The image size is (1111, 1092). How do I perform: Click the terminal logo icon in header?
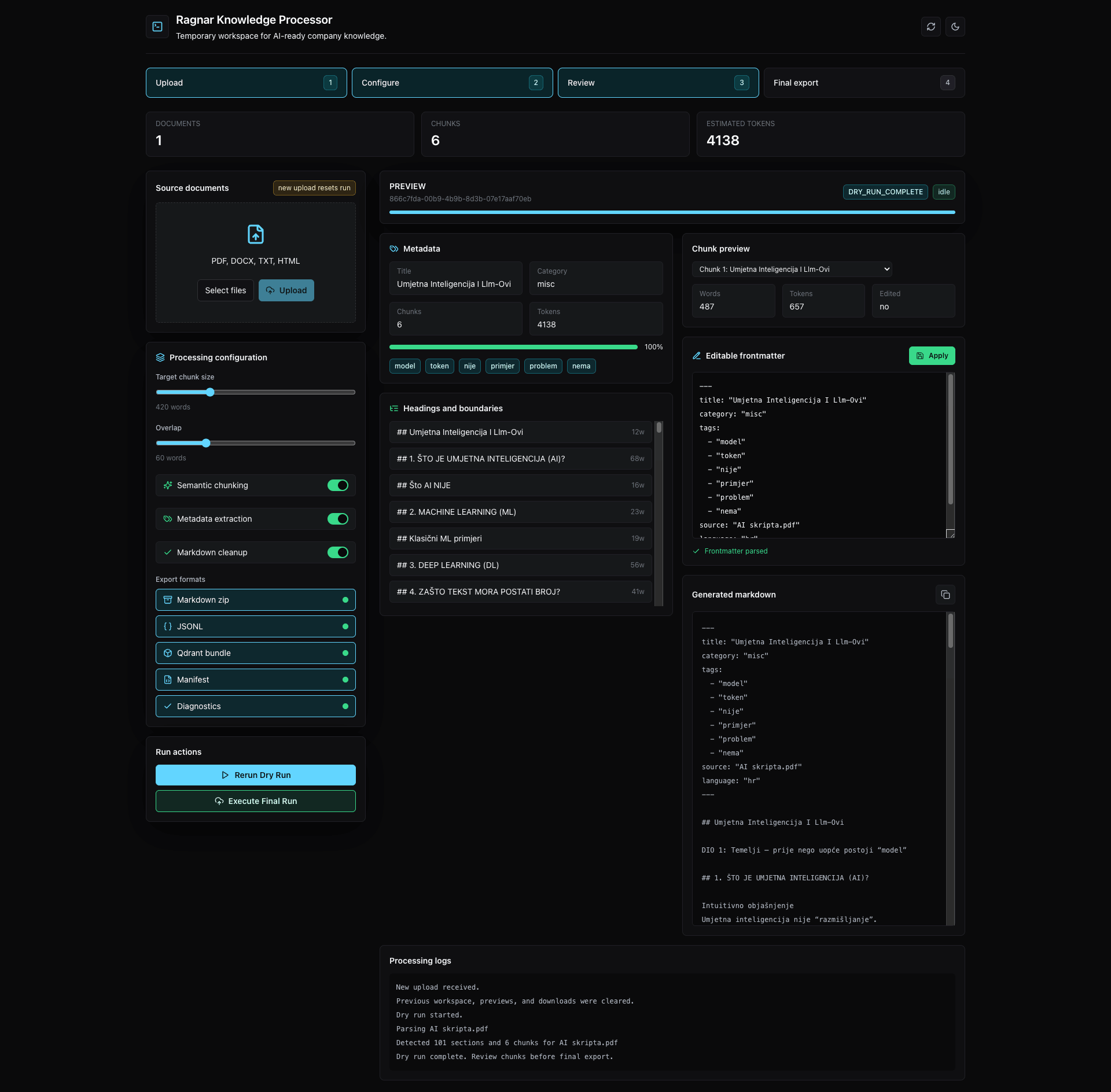(157, 27)
